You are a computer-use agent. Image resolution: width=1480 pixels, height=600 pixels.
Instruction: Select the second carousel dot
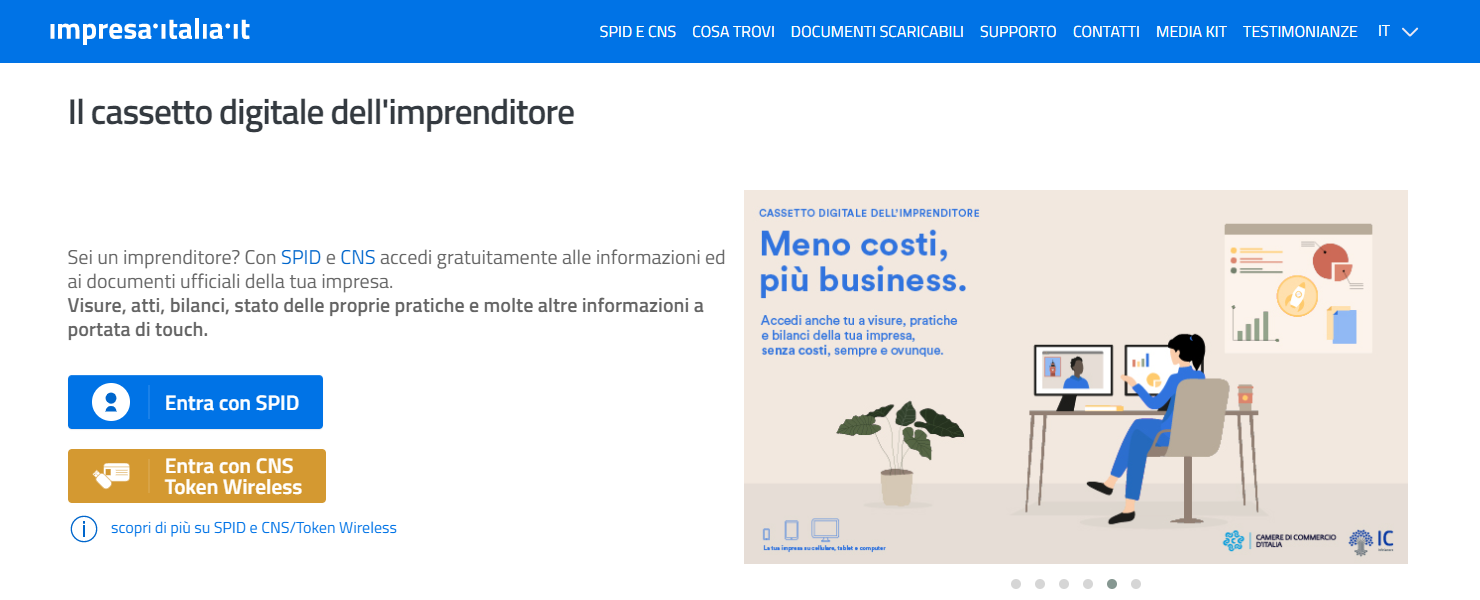pos(1040,584)
